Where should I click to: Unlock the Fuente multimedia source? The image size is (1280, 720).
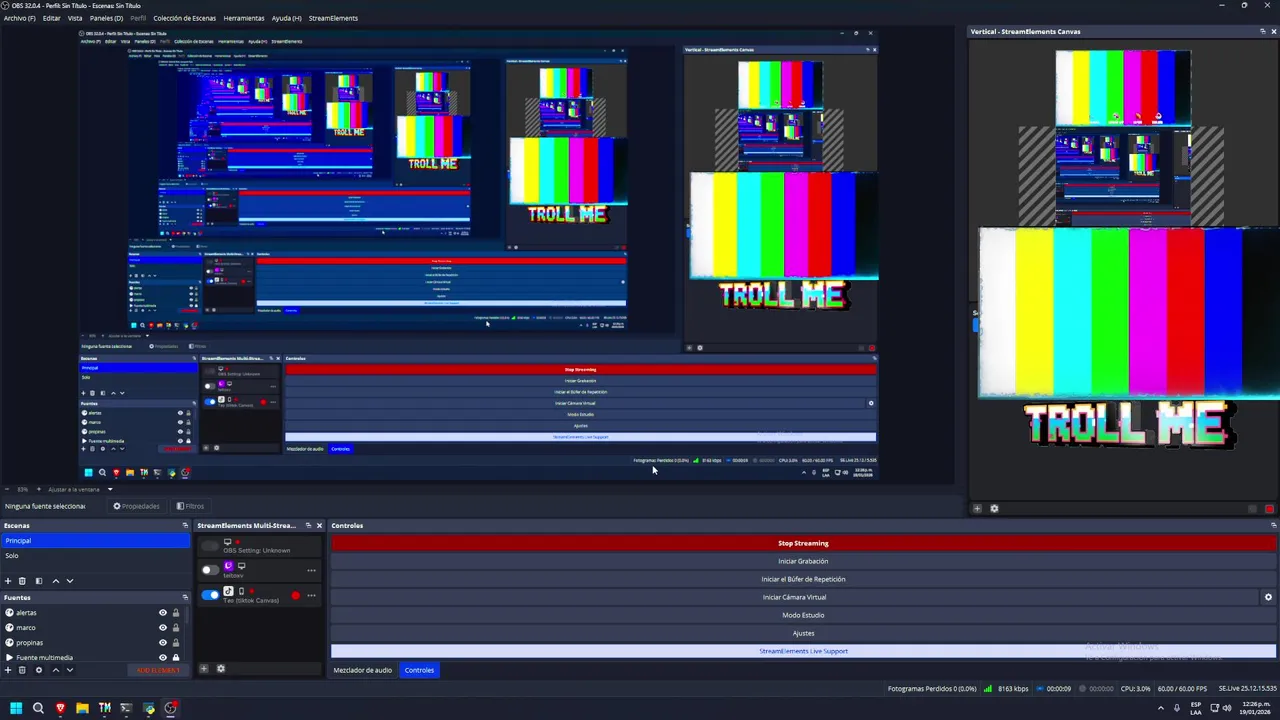pyautogui.click(x=176, y=657)
